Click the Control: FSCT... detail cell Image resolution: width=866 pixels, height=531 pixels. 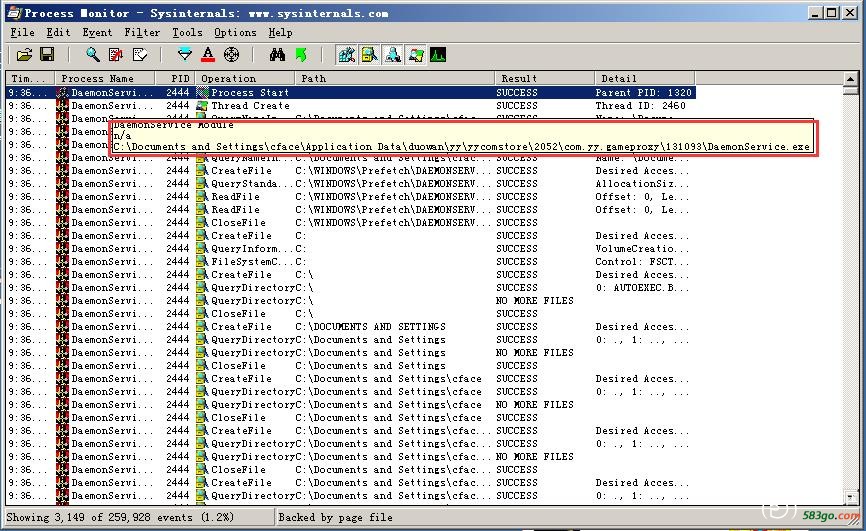(x=642, y=261)
